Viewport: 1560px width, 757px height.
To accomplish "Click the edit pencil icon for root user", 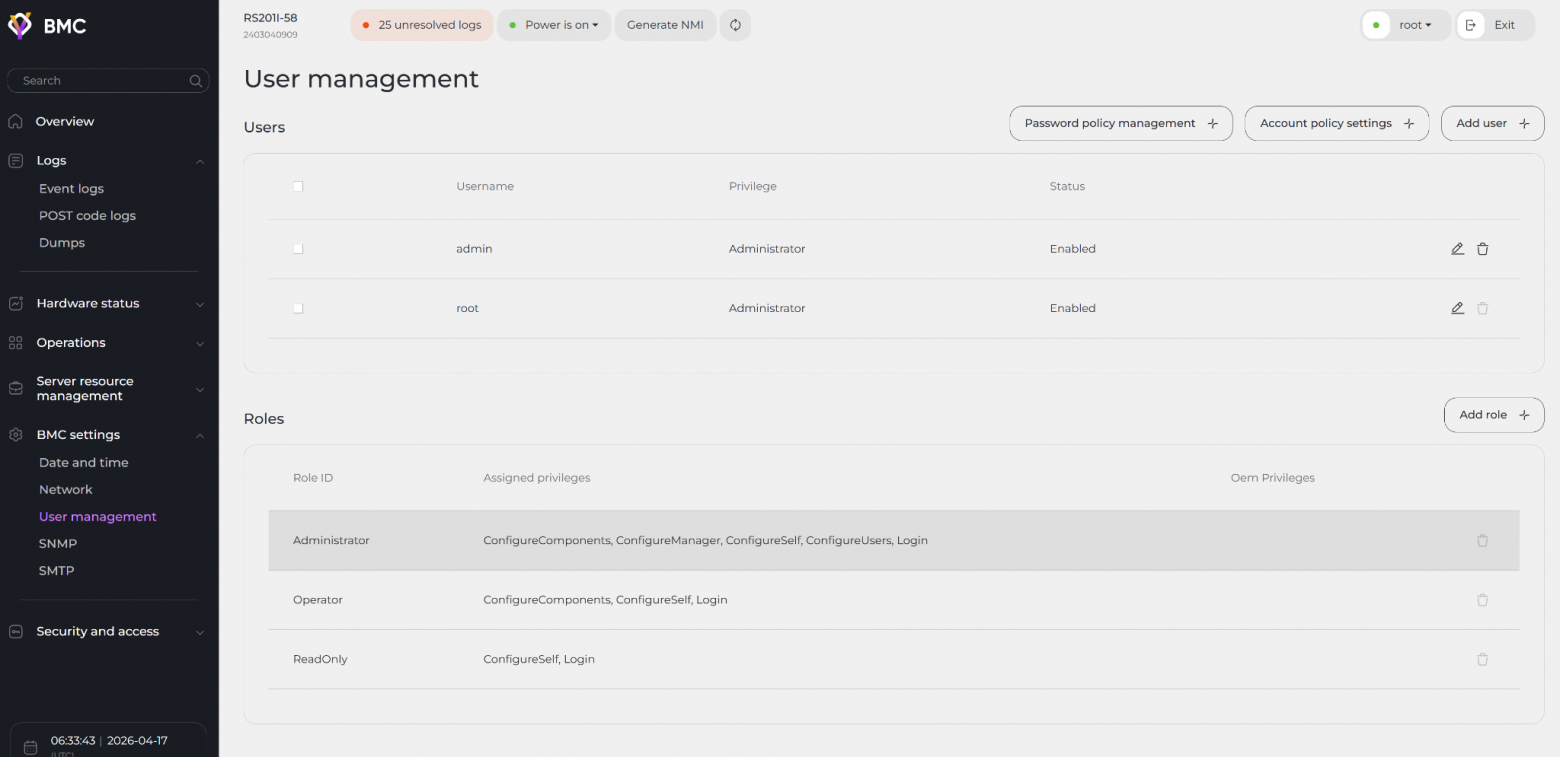I will point(1457,308).
